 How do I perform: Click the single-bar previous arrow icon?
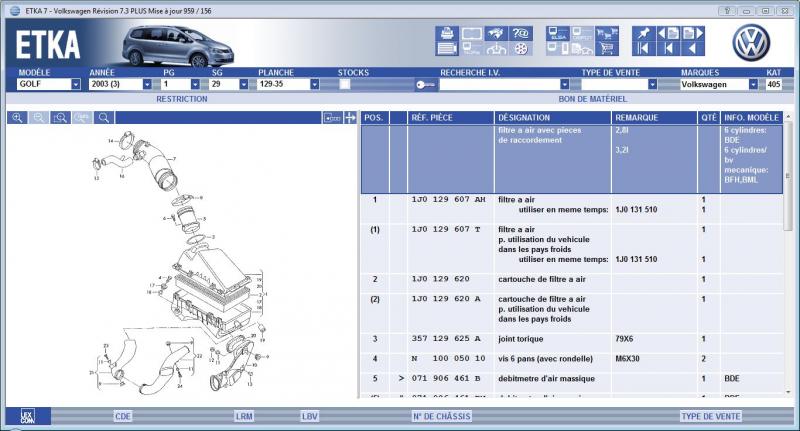coord(668,48)
